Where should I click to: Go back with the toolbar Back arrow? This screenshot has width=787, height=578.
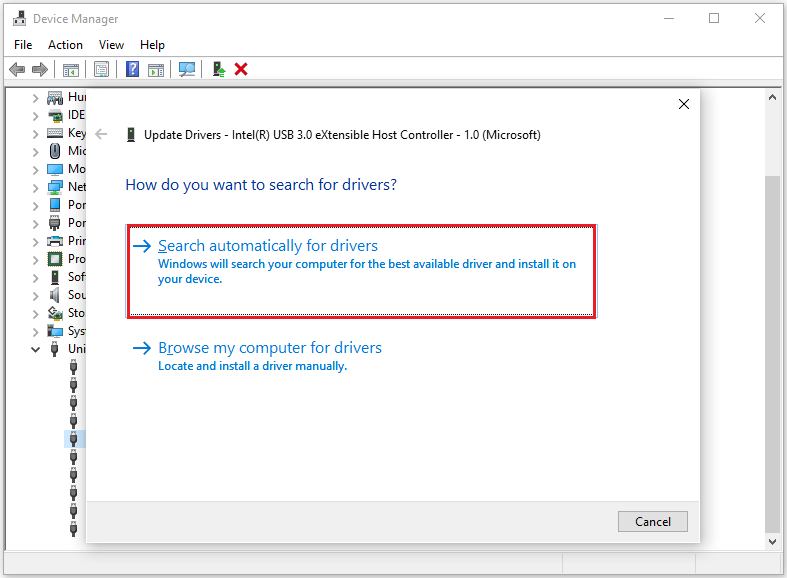point(17,69)
